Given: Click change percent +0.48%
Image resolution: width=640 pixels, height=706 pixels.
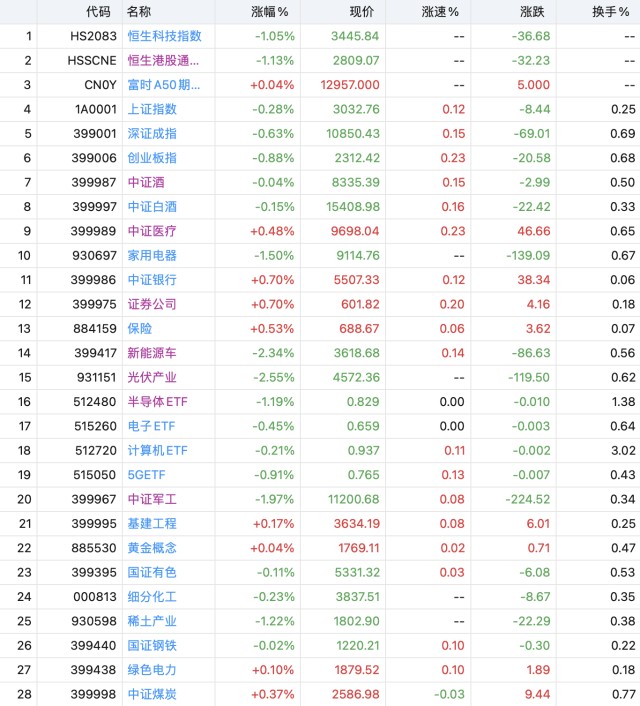Looking at the screenshot, I should [272, 231].
